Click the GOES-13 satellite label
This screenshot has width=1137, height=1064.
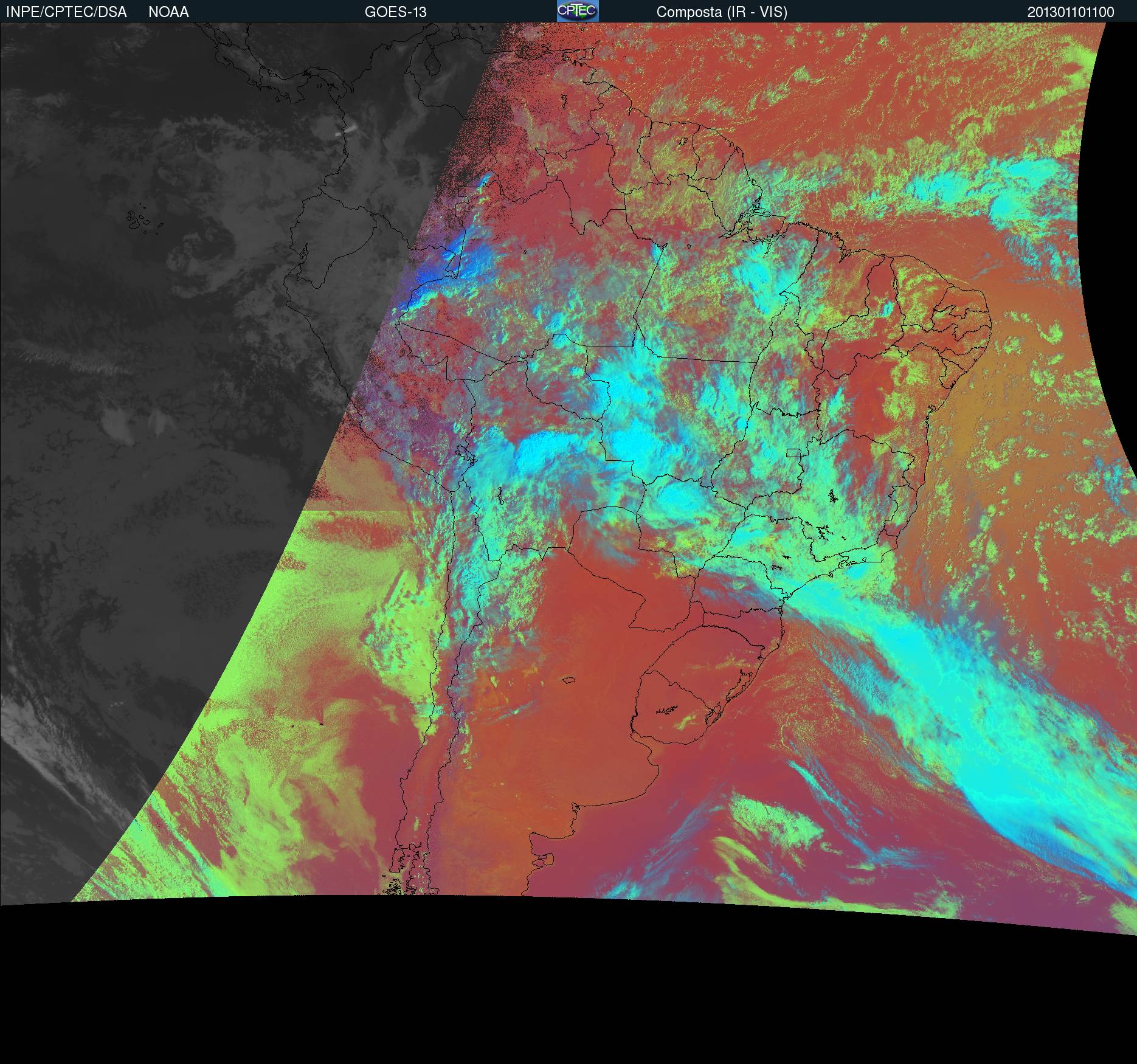[396, 12]
